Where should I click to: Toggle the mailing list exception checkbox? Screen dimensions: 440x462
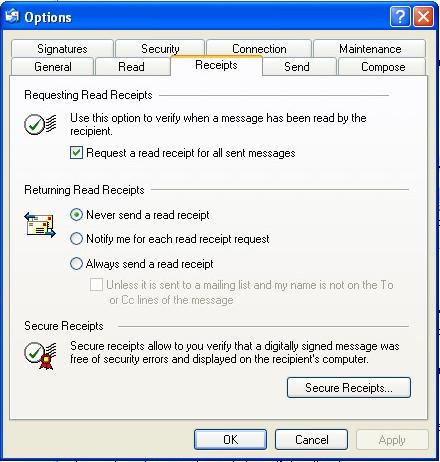coord(96,285)
